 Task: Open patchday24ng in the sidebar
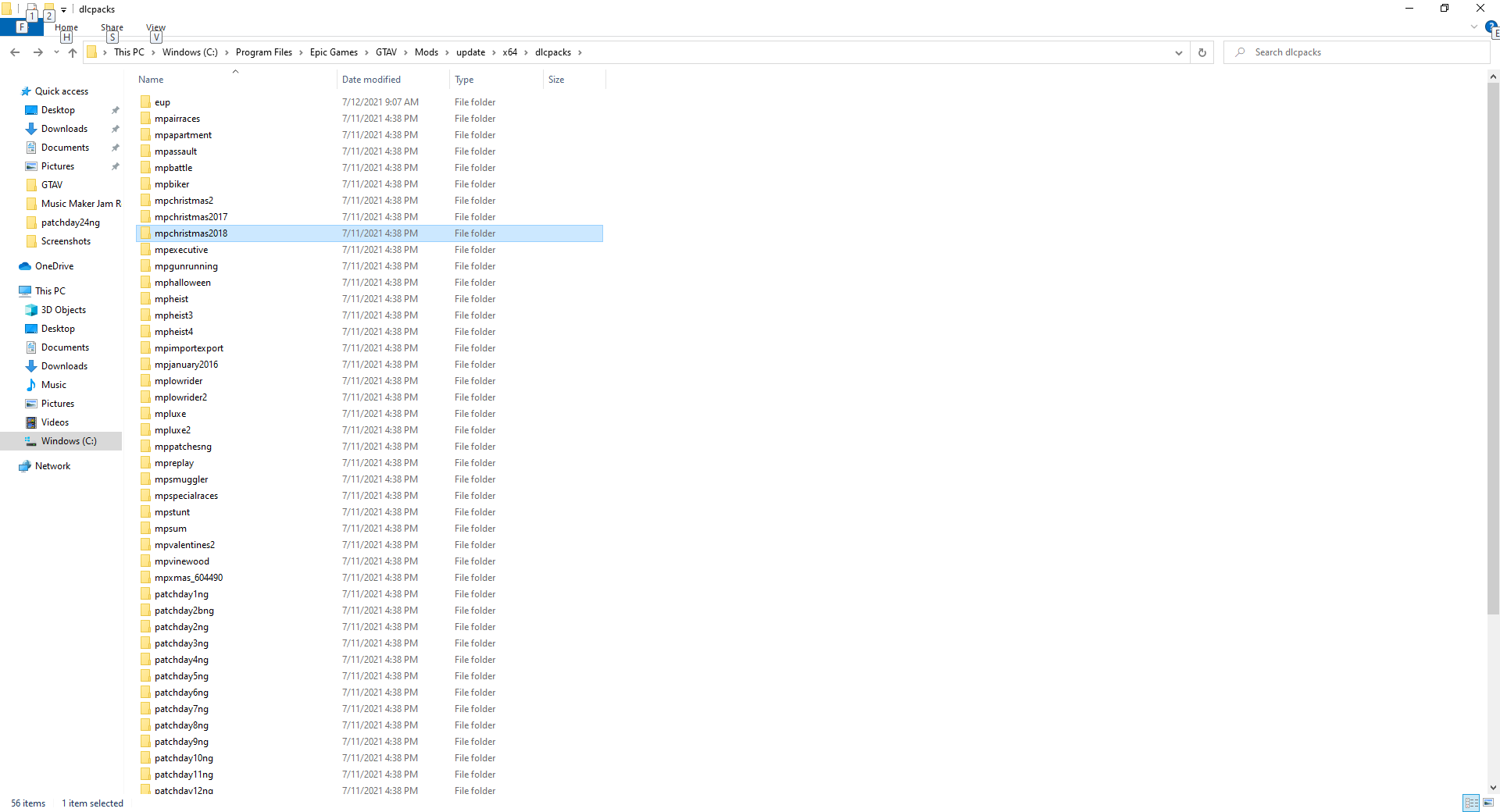pos(70,223)
